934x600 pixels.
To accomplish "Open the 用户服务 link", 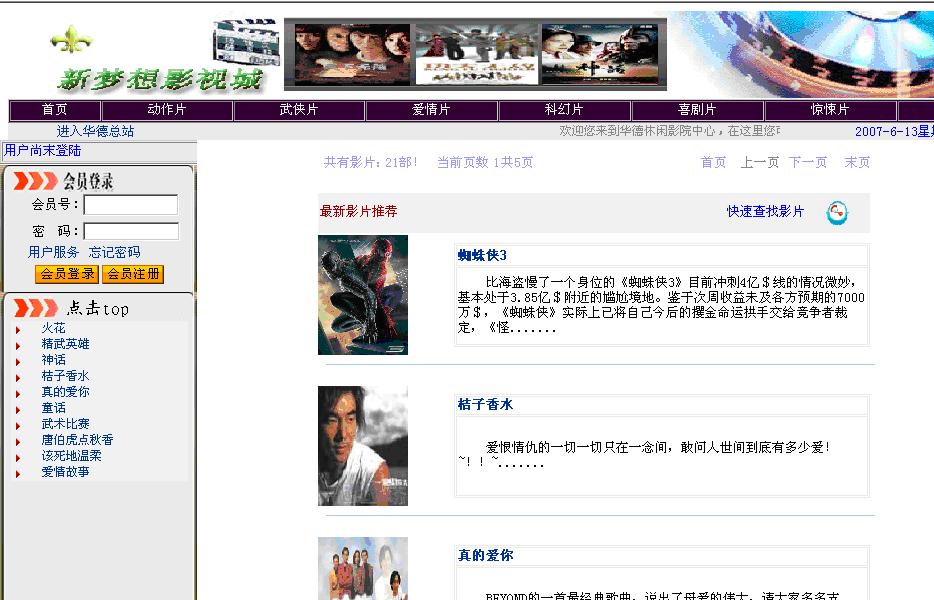I will coord(54,252).
